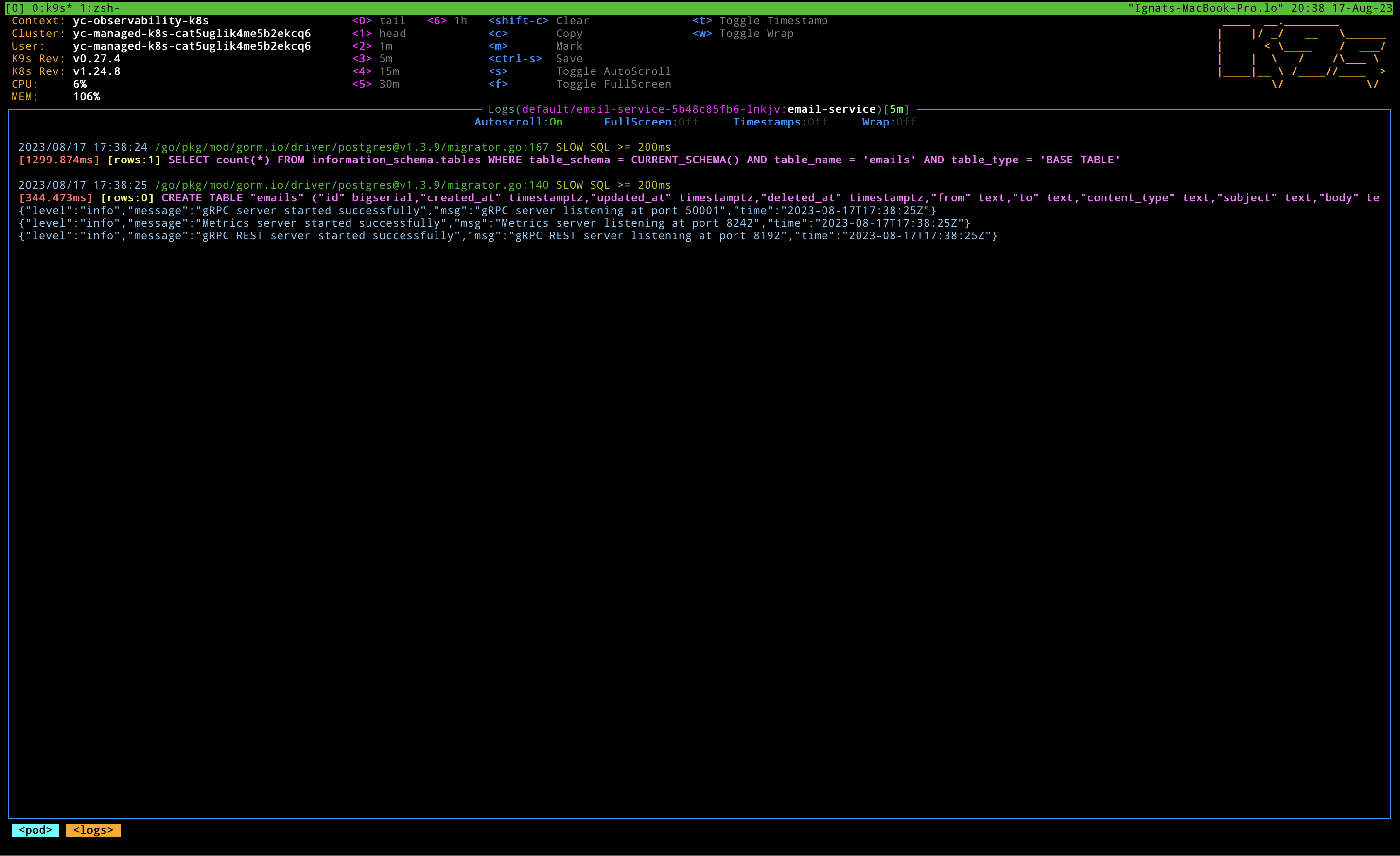Click Clear log shortcut <shift-c>
The height and width of the screenshot is (856, 1400).
tap(538, 21)
